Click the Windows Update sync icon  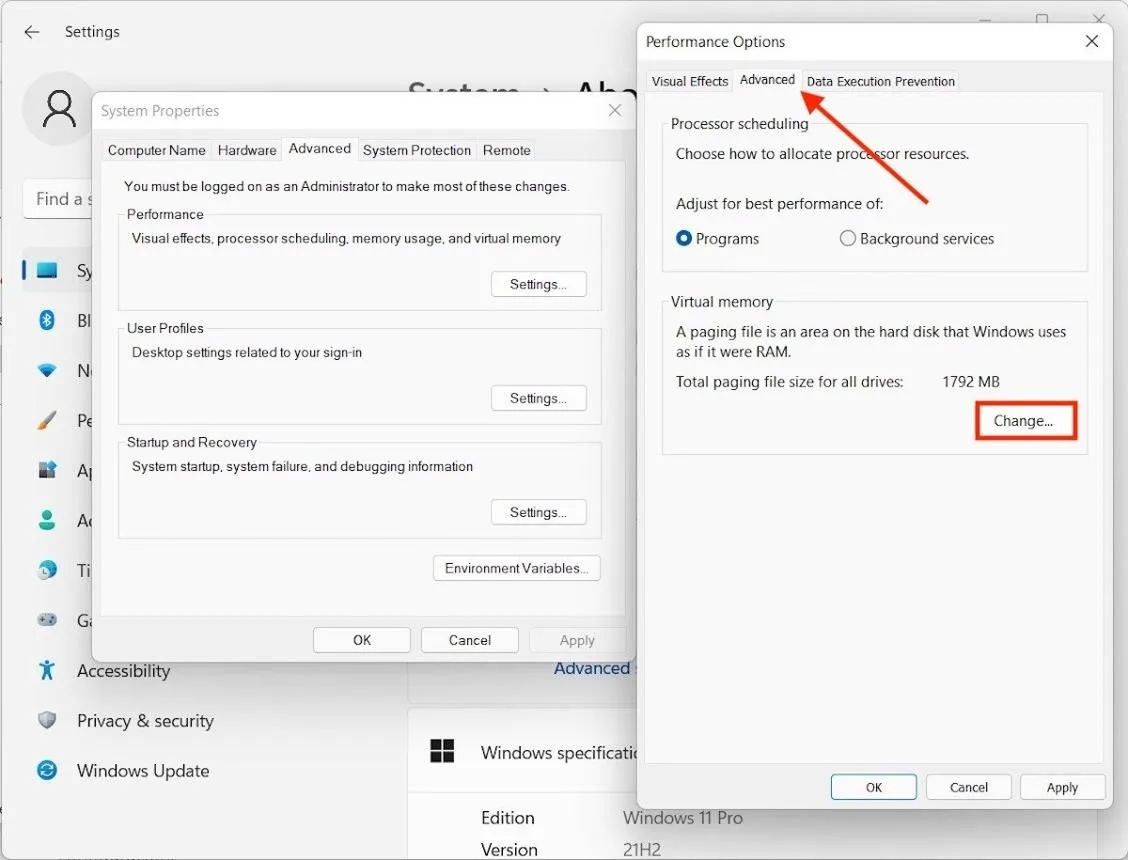point(47,770)
